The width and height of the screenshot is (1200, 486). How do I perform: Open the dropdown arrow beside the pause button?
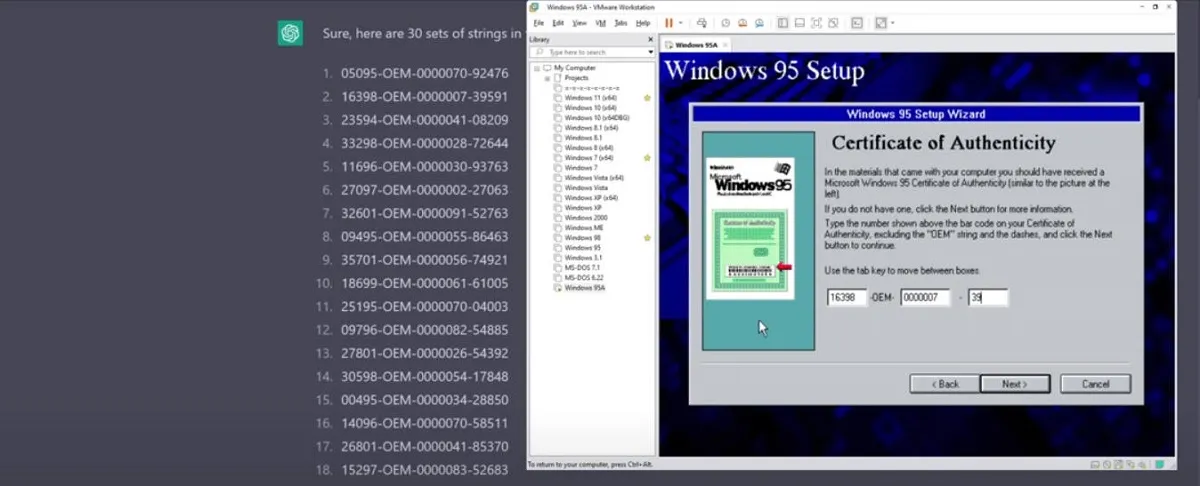coord(681,23)
